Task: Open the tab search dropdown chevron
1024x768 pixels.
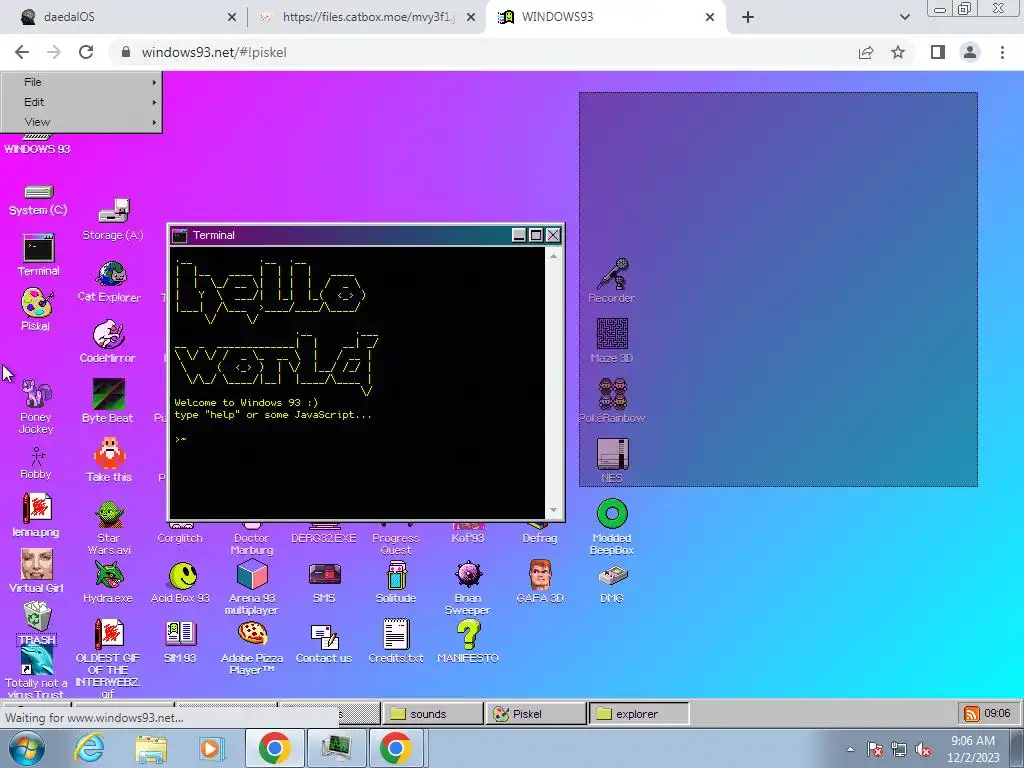Action: 904,17
